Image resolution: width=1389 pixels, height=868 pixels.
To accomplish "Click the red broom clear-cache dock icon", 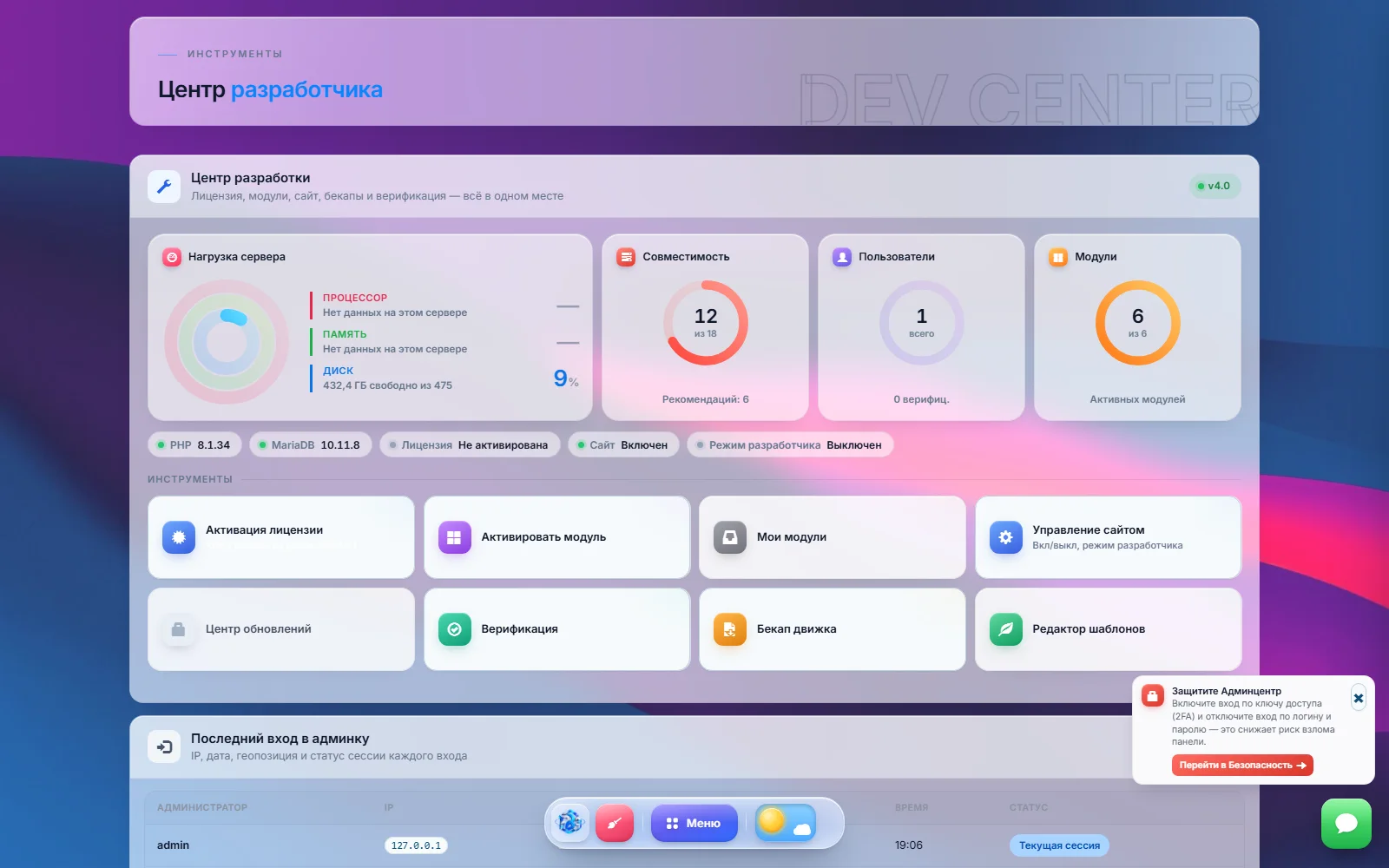I will 615,823.
